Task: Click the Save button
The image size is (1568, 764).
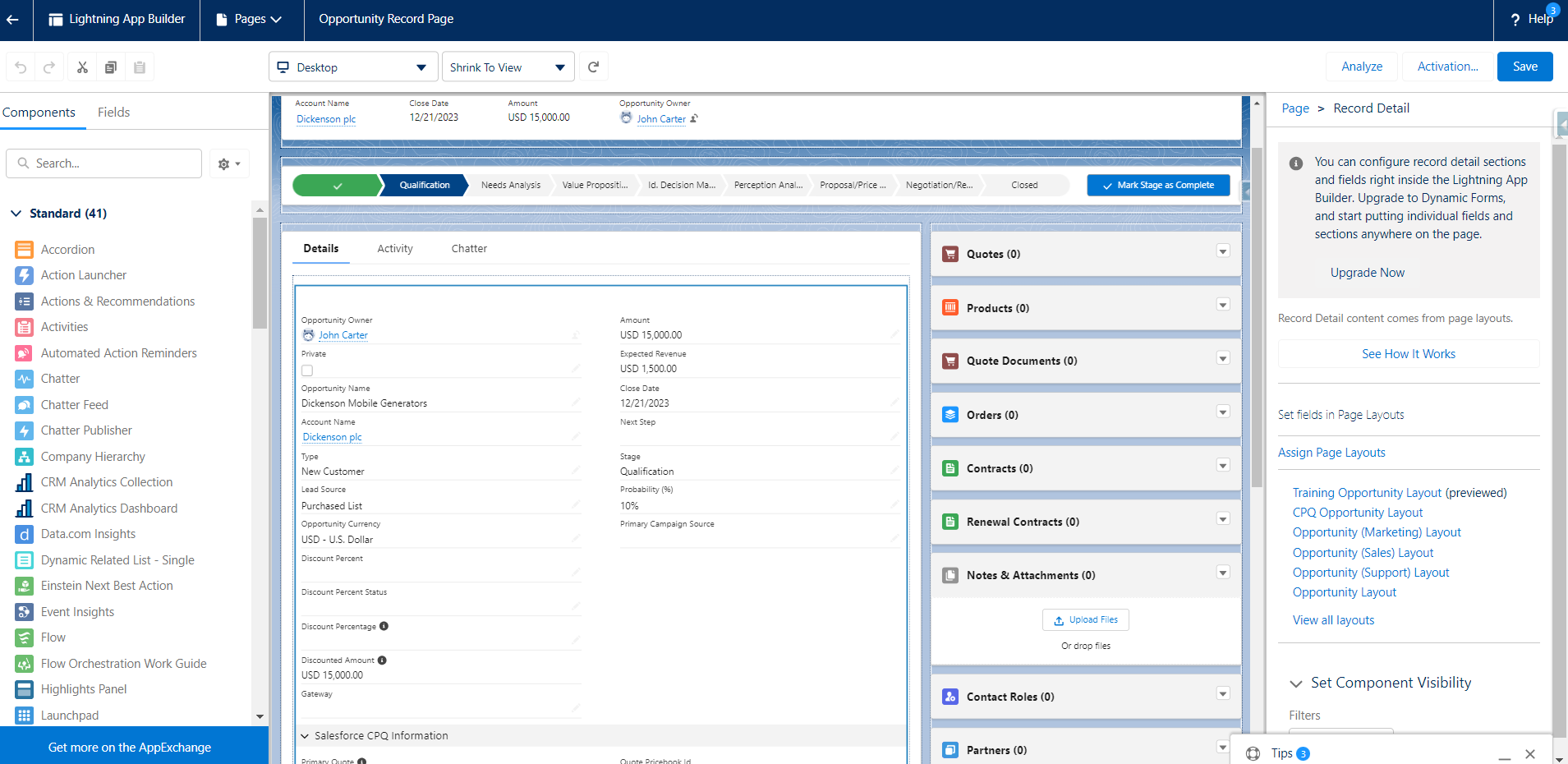Action: point(1524,67)
